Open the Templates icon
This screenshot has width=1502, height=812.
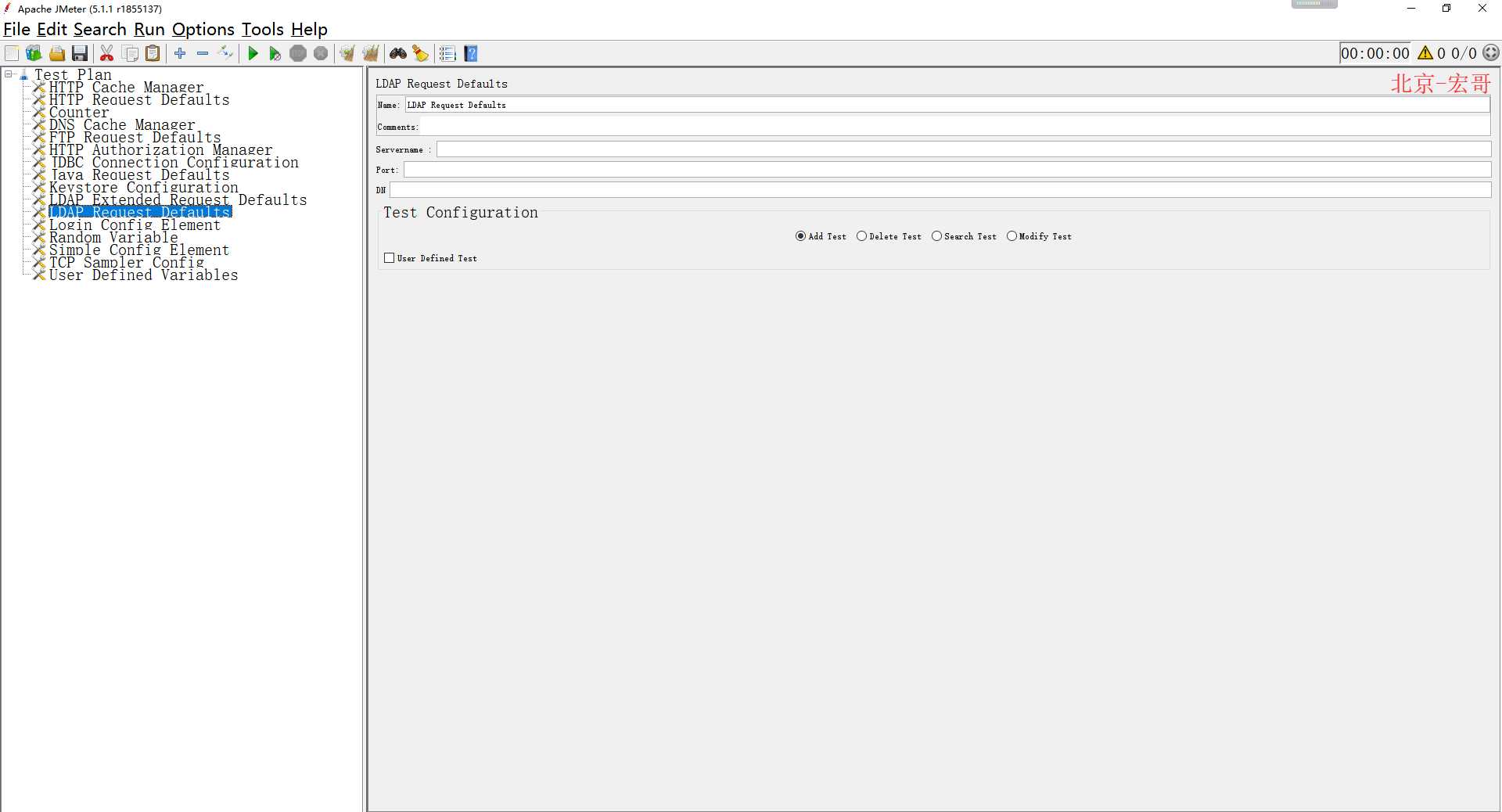pos(34,53)
